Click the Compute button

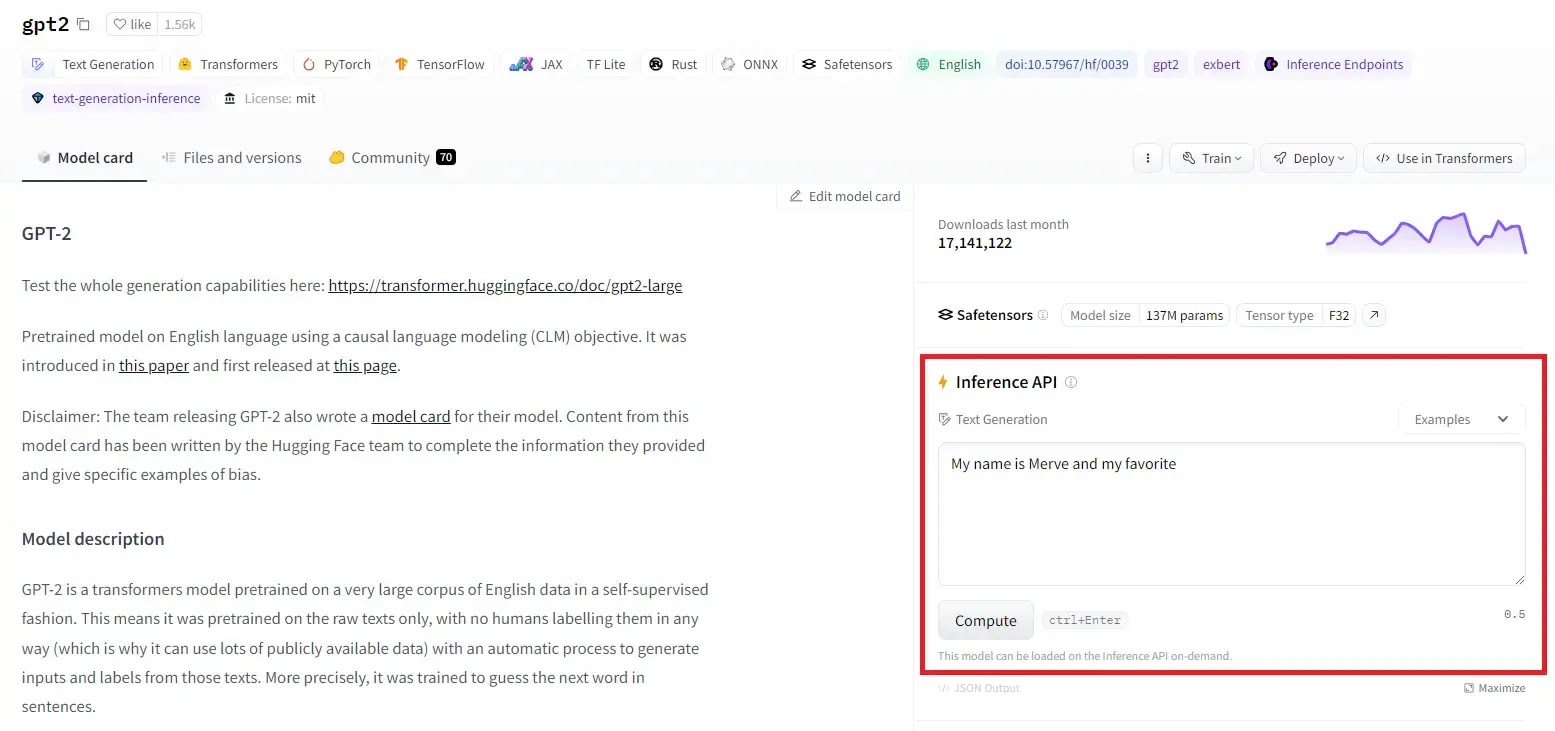pyautogui.click(x=985, y=620)
